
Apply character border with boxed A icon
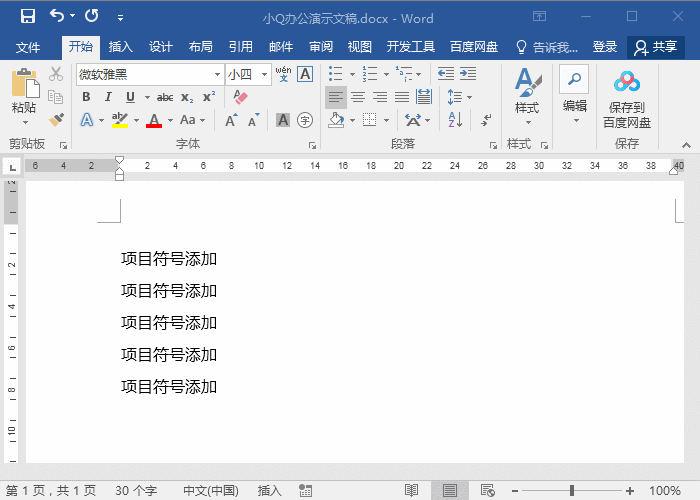[x=305, y=74]
